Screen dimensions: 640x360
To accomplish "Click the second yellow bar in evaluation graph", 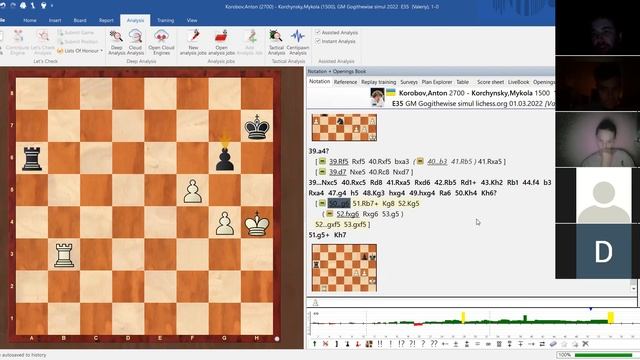I will pyautogui.click(x=611, y=318).
